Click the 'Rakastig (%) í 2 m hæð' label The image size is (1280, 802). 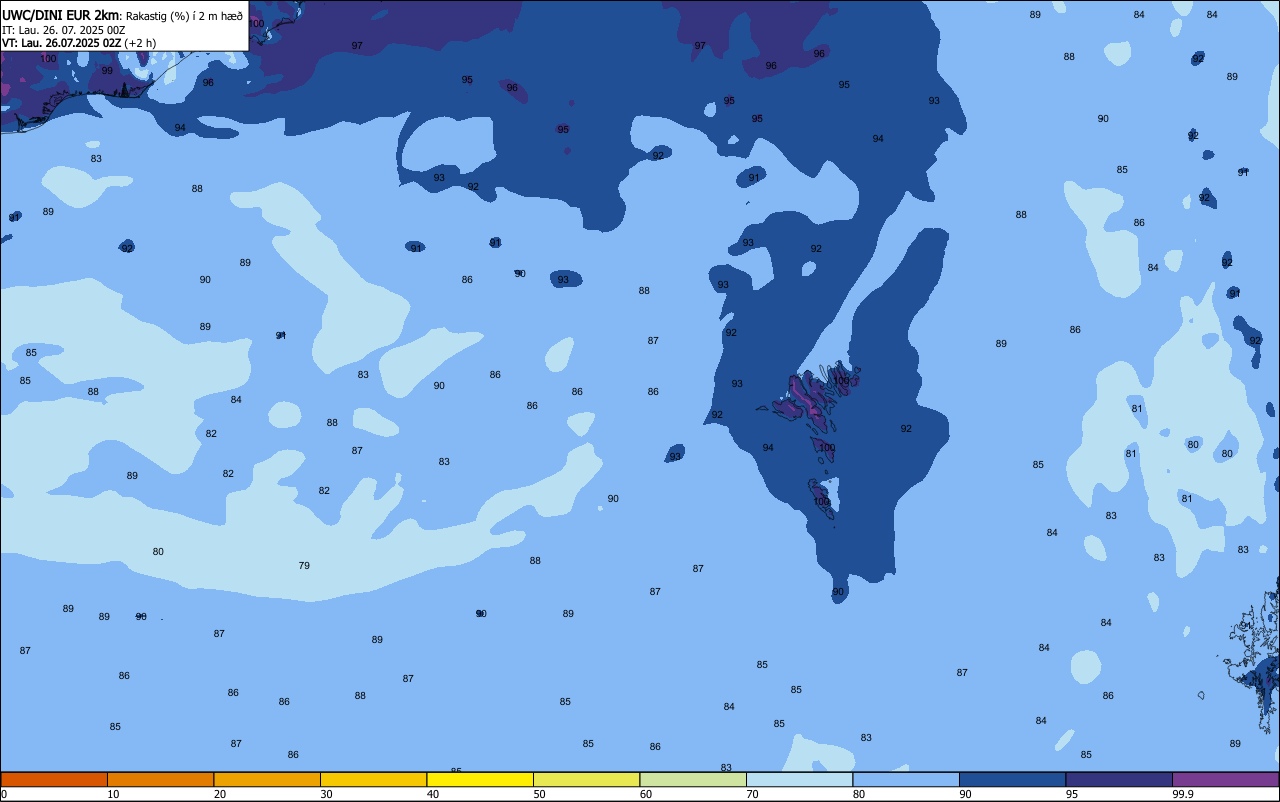[x=184, y=16]
